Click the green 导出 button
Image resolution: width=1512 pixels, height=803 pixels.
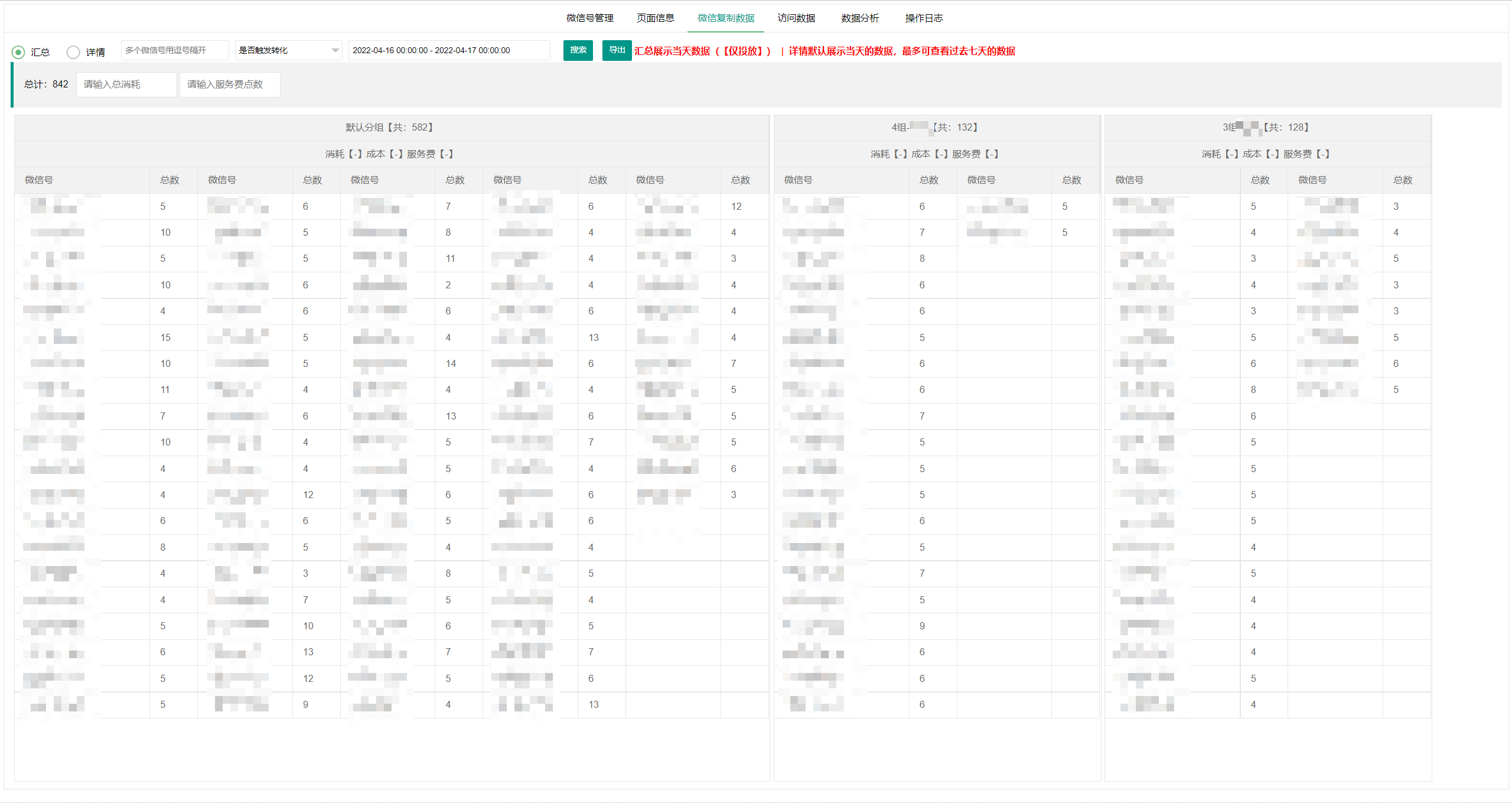coord(617,50)
